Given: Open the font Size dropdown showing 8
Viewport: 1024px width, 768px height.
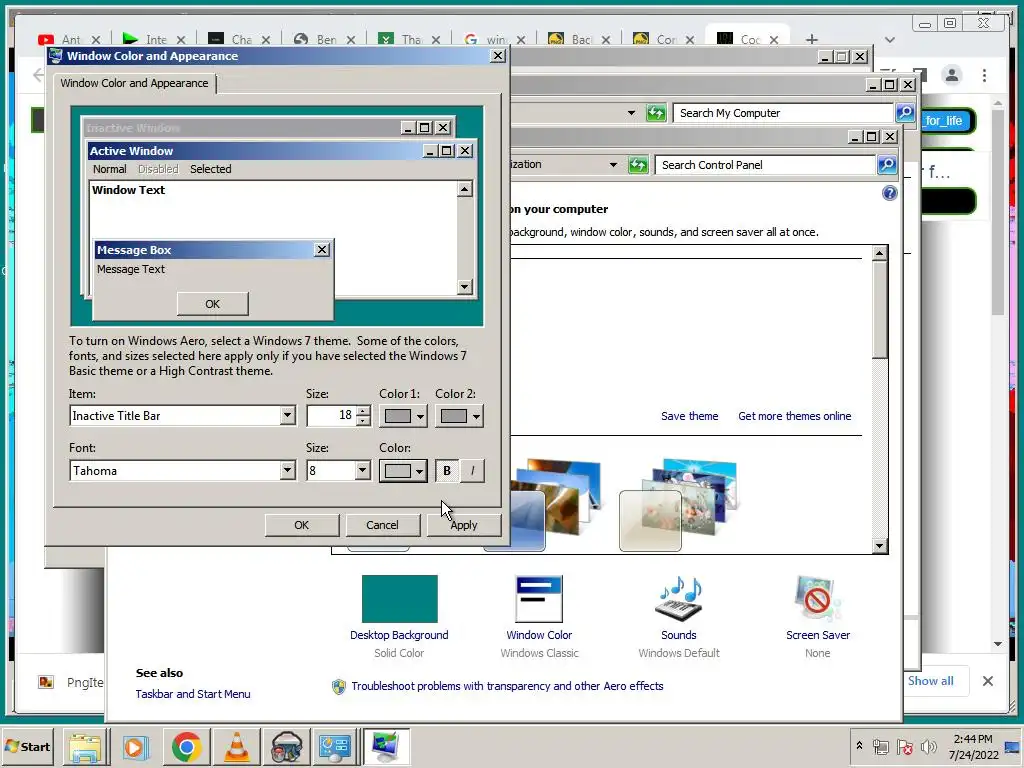Looking at the screenshot, I should (x=362, y=470).
